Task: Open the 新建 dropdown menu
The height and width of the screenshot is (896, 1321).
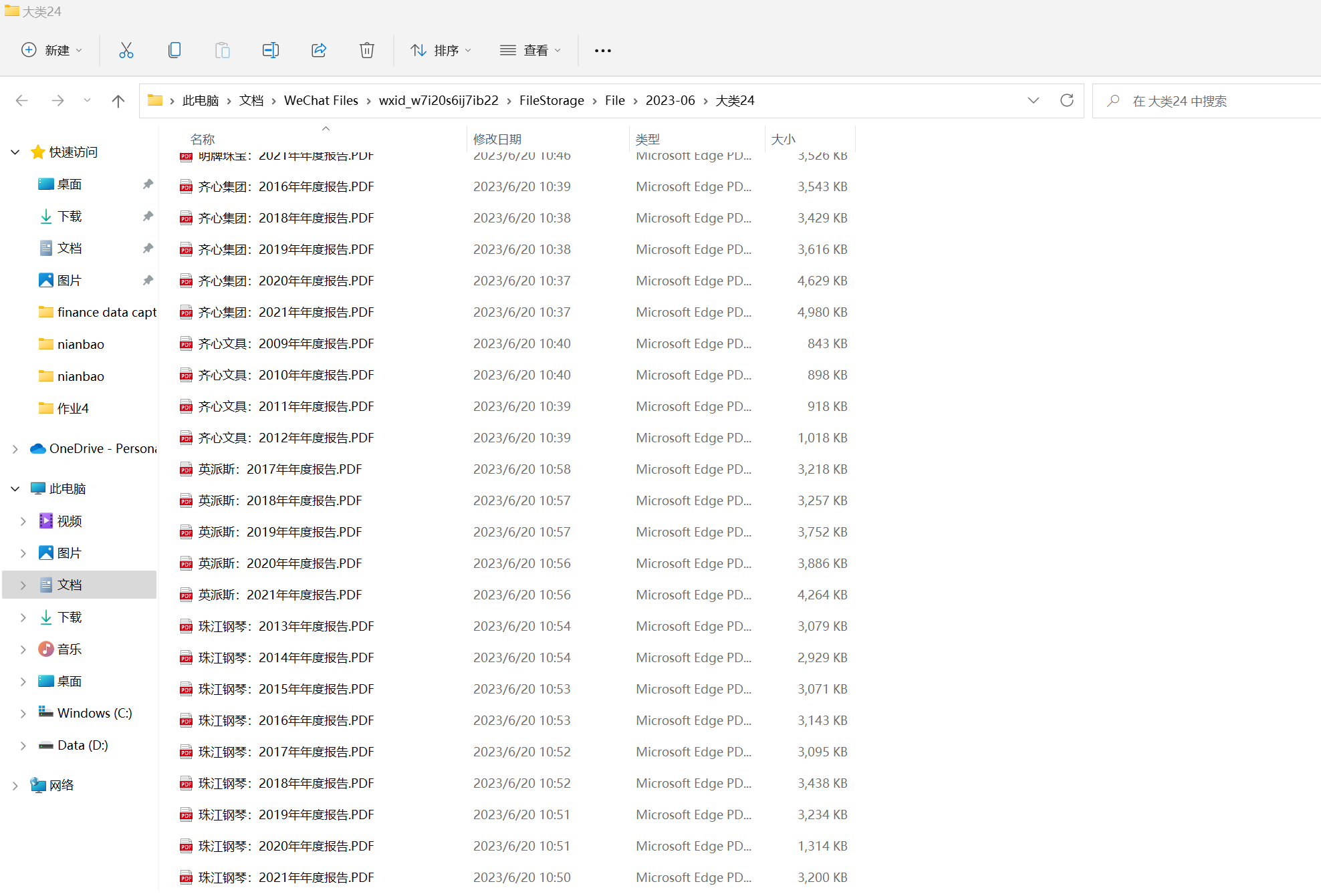Action: pyautogui.click(x=52, y=50)
